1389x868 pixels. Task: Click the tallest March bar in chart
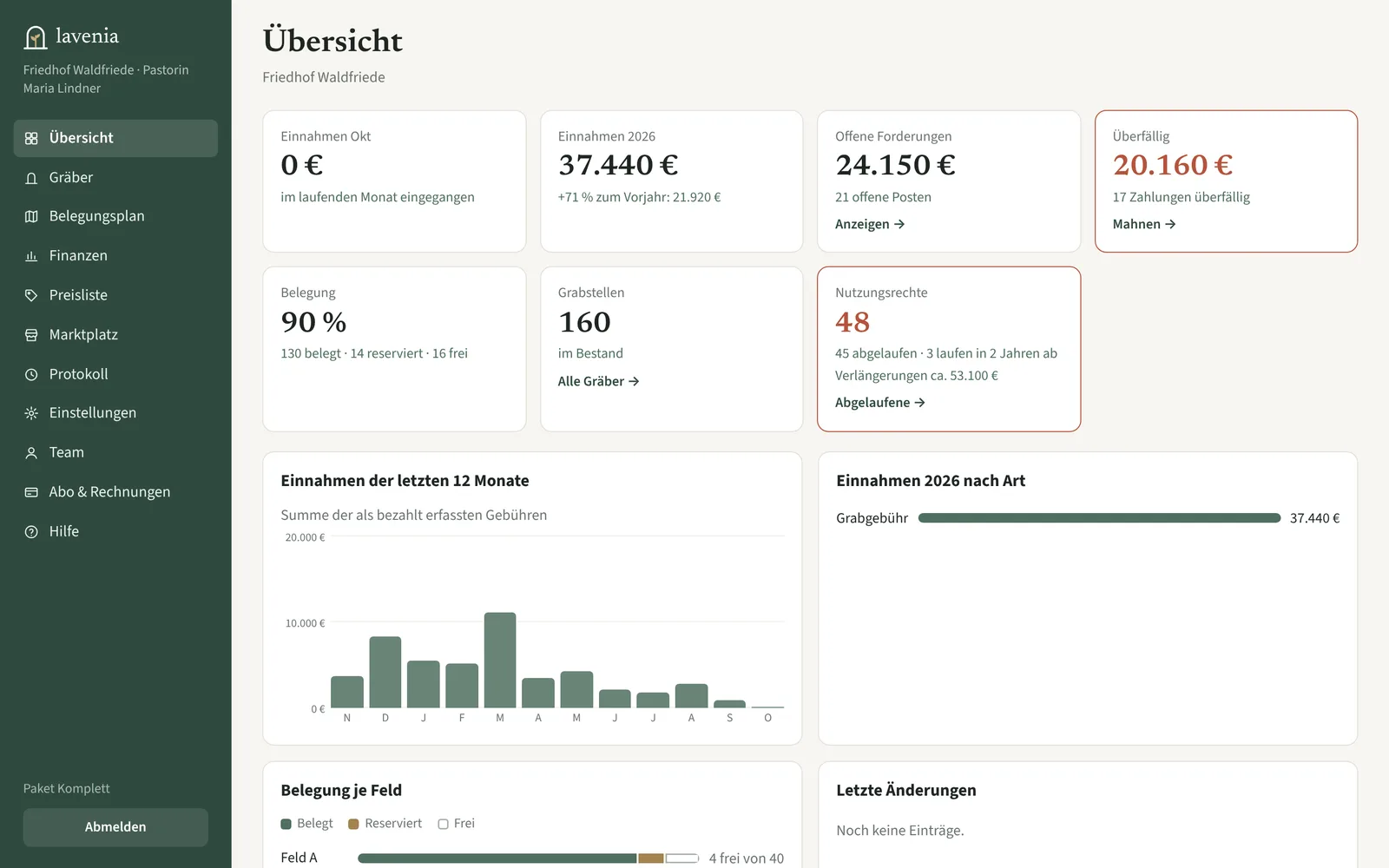(x=500, y=660)
